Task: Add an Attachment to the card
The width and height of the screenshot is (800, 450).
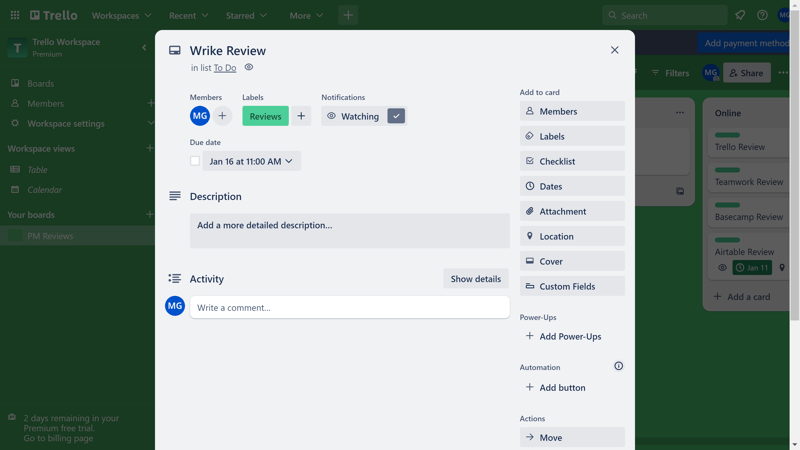Action: (x=572, y=211)
